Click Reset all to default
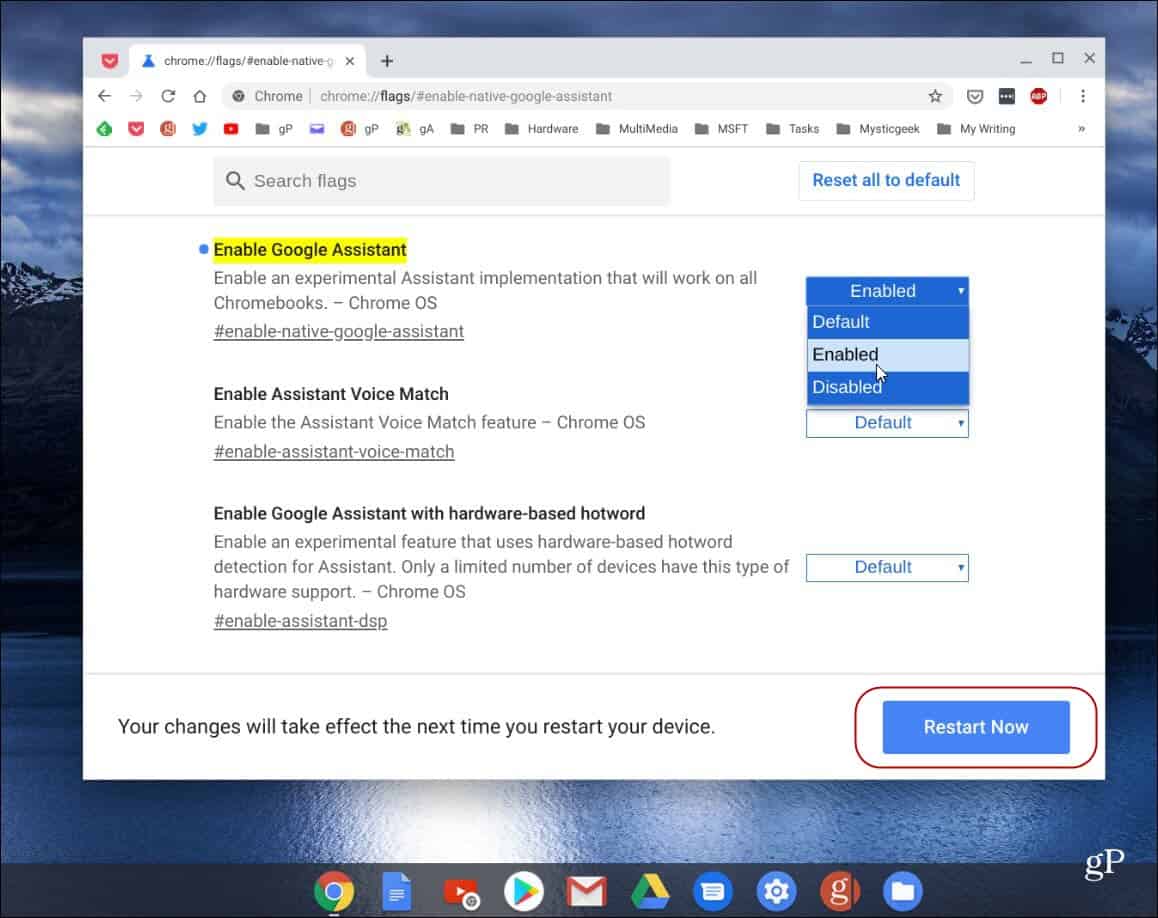 [x=886, y=180]
